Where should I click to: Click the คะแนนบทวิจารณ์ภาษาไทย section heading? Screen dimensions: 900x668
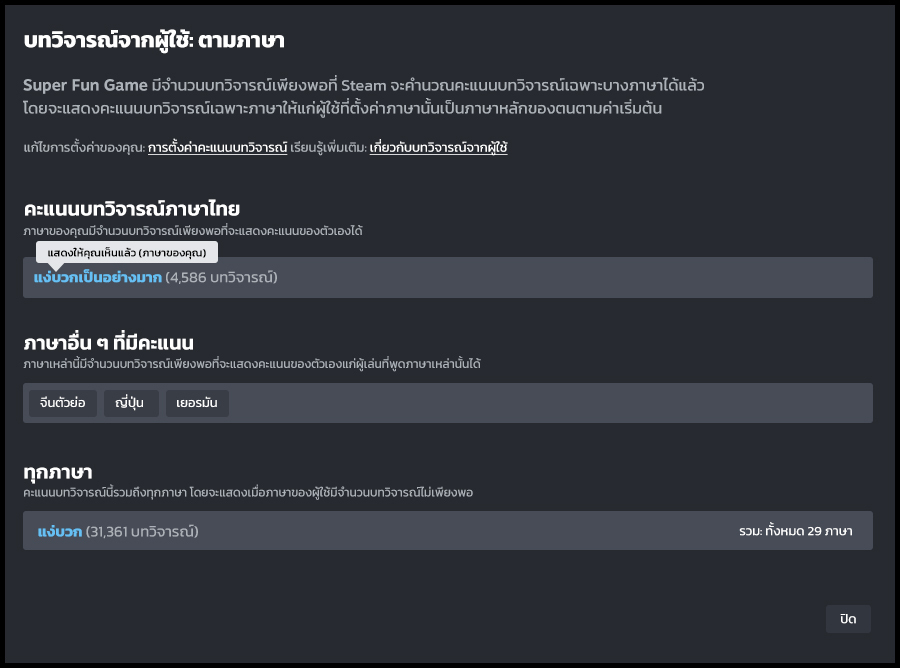[131, 209]
